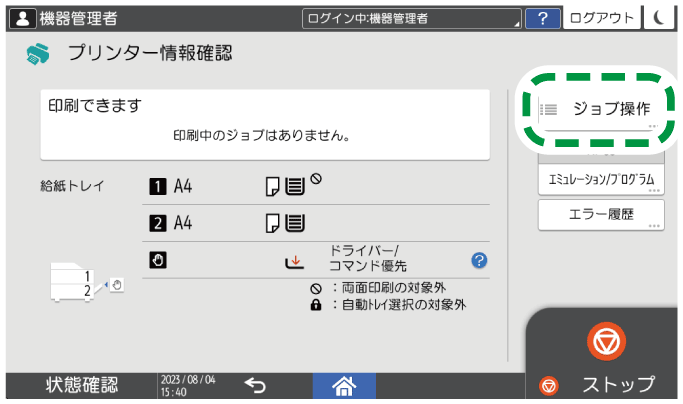View the エラー履歴 error history

tap(601, 214)
